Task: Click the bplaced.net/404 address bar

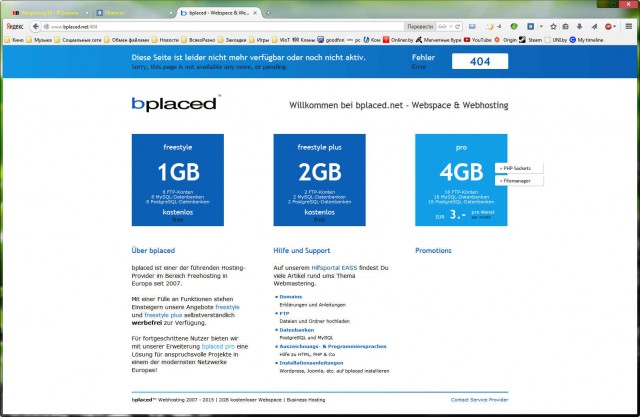Action: [x=224, y=27]
